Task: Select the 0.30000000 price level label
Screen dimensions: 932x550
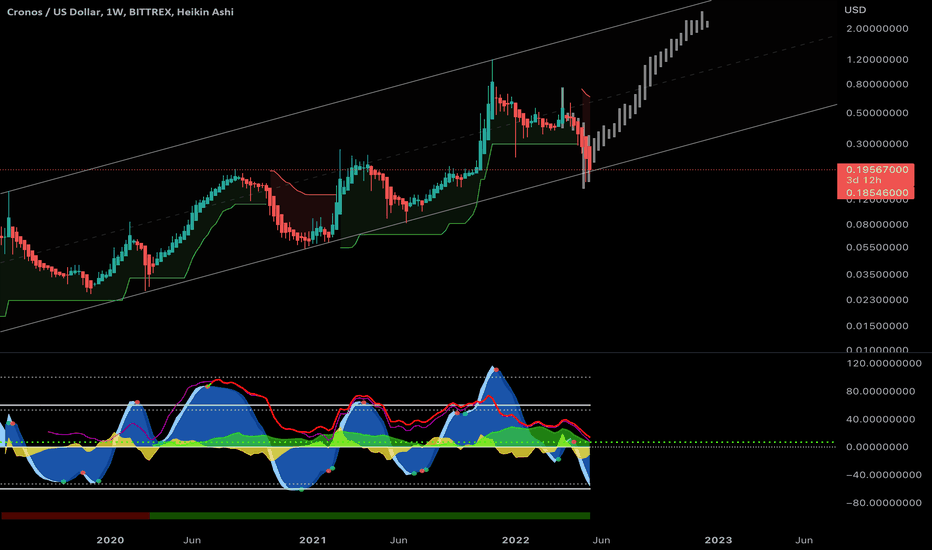Action: [877, 144]
